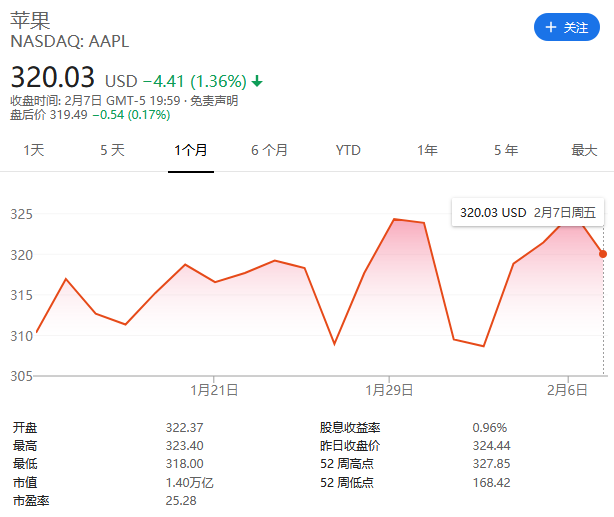
Task: Click the 52 周高点 value 327.85
Action: [x=490, y=463]
